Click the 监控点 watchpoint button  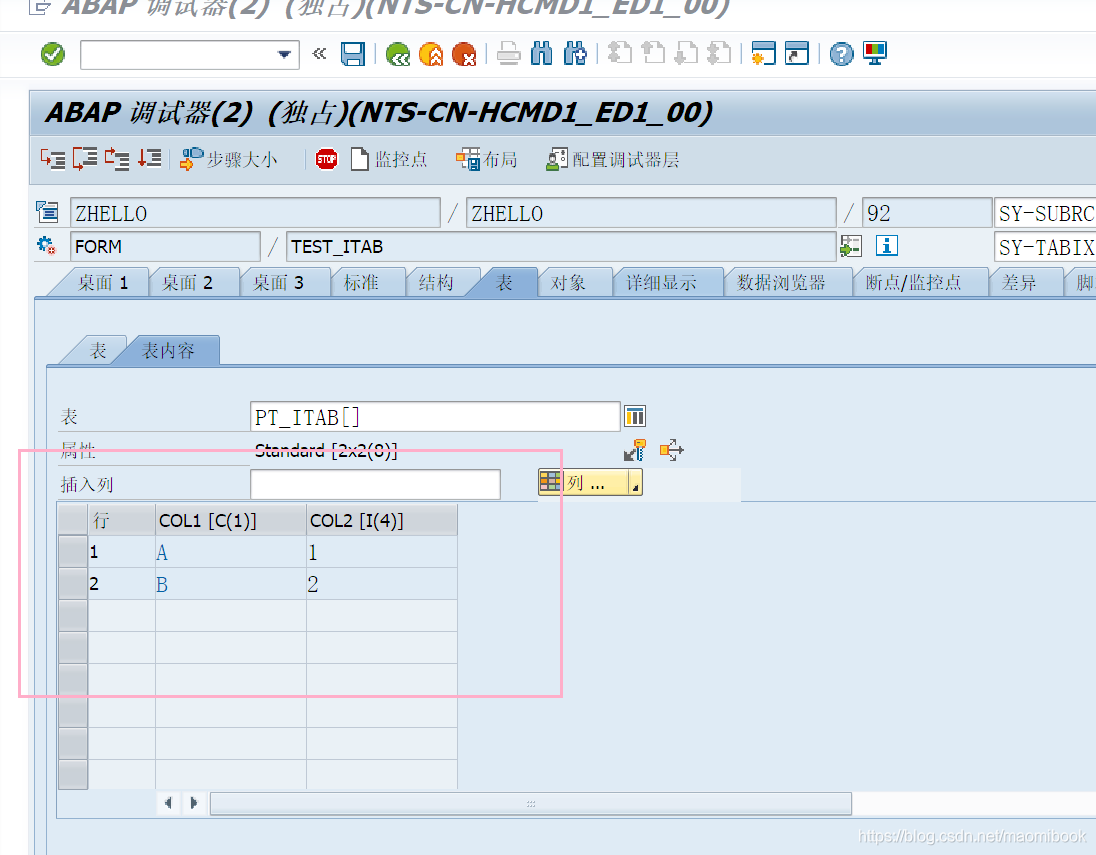(389, 159)
